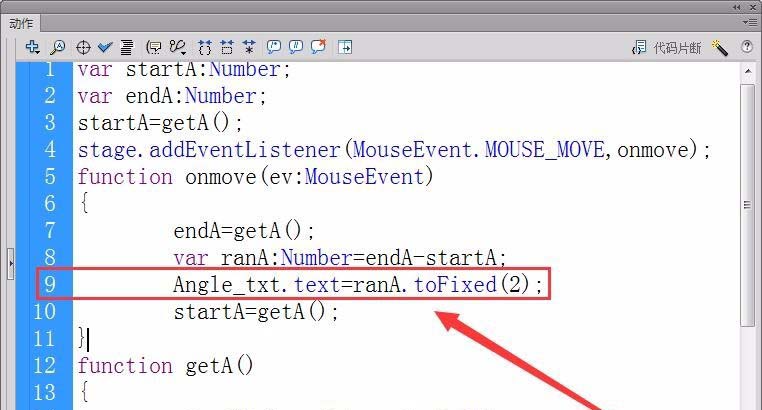Viewport: 762px width, 410px height.
Task: Click the scrollbar up arrow
Action: (x=748, y=71)
